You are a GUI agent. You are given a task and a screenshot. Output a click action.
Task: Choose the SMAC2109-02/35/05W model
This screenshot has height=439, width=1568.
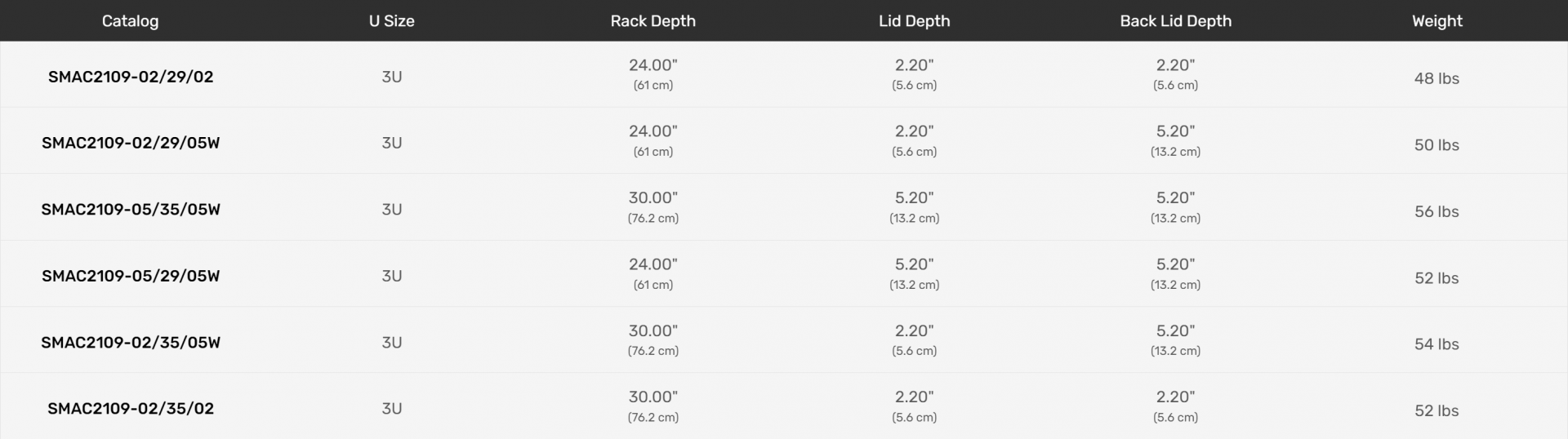[x=131, y=343]
